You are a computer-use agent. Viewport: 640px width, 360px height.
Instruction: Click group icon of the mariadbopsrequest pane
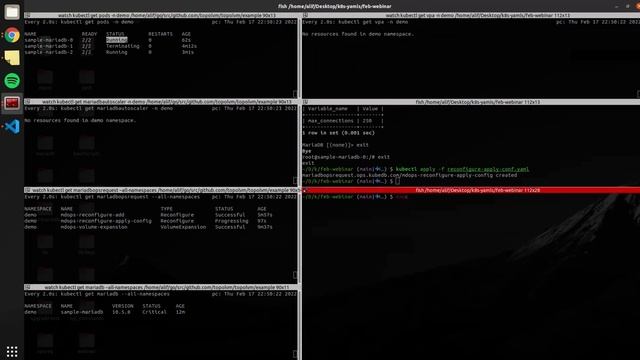click(27, 190)
